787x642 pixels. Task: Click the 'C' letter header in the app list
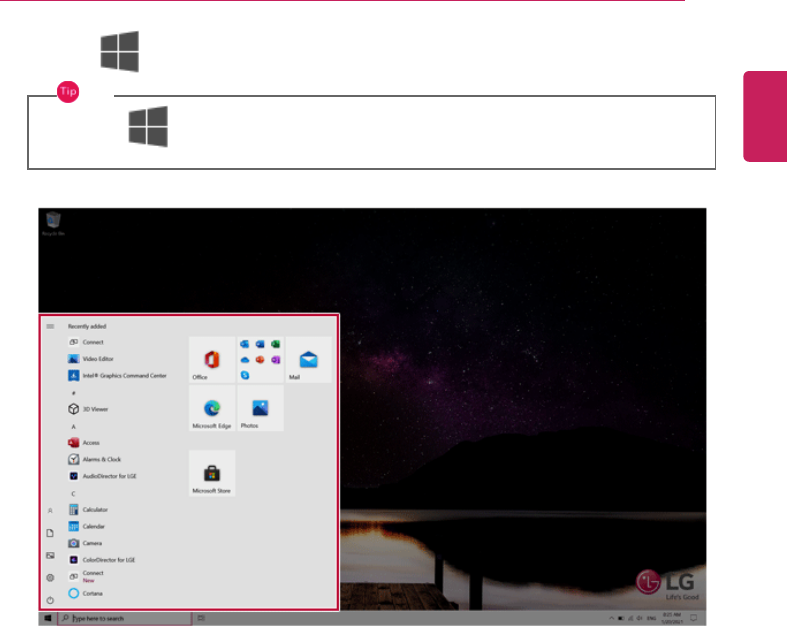(x=73, y=493)
